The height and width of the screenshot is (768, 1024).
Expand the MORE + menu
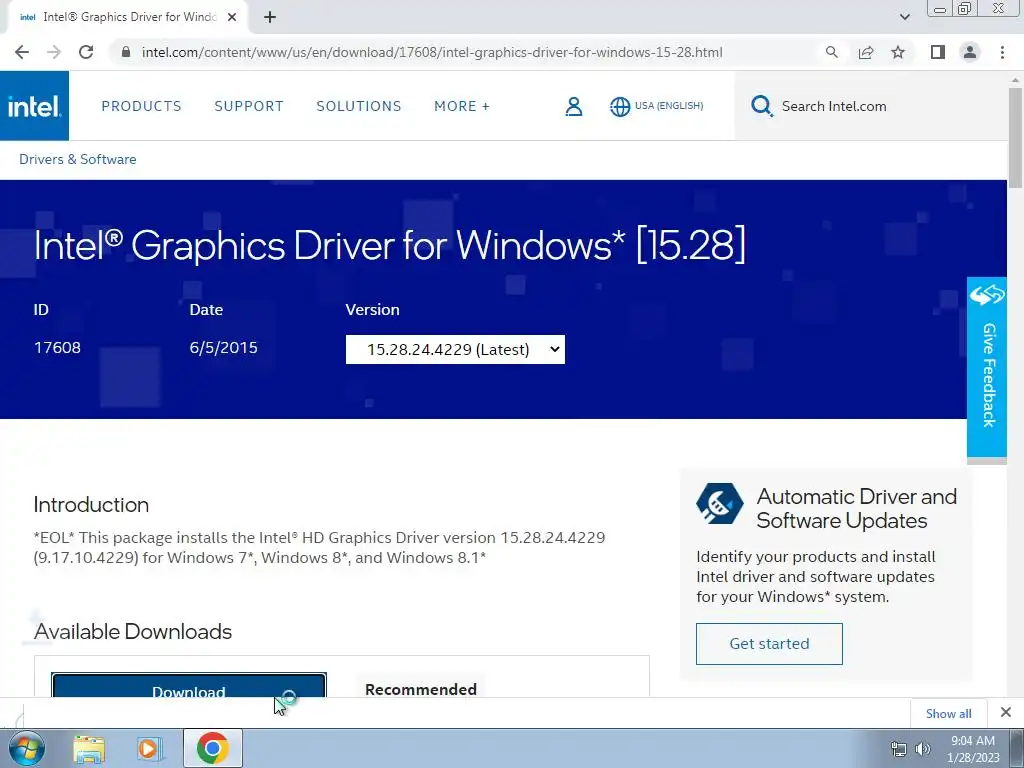click(x=462, y=106)
